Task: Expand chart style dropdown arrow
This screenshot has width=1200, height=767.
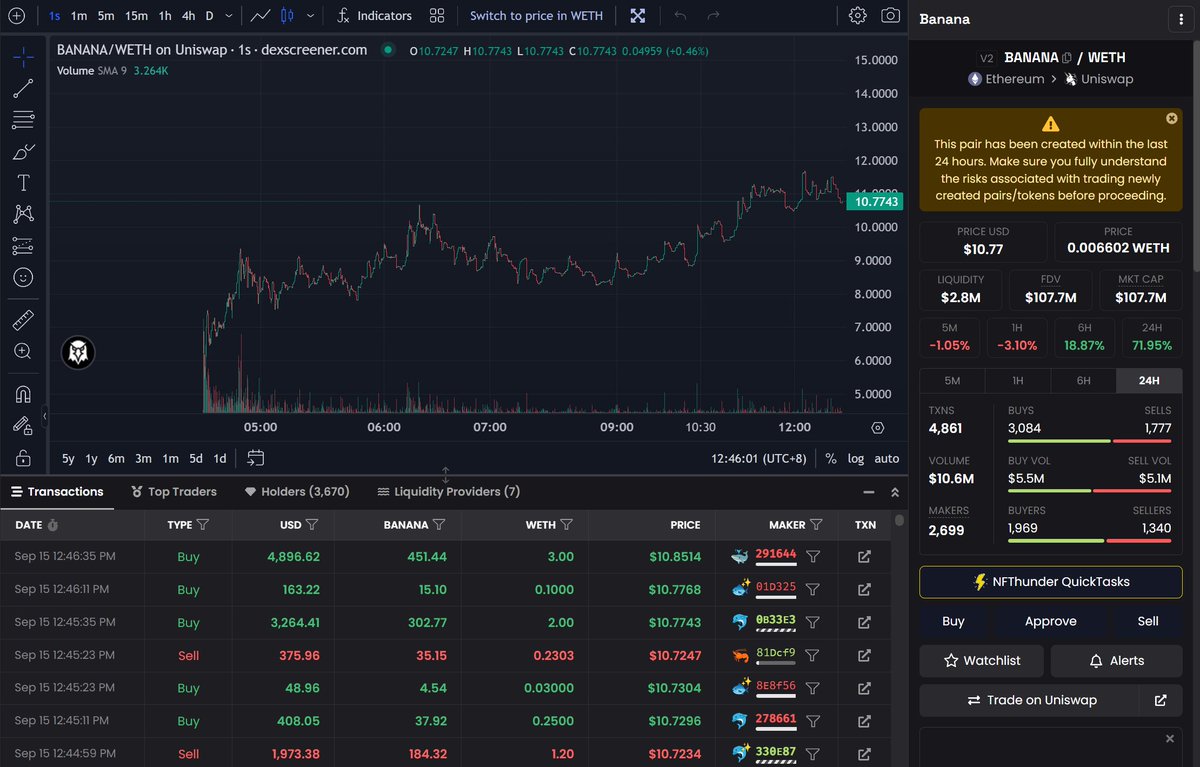Action: tap(312, 16)
